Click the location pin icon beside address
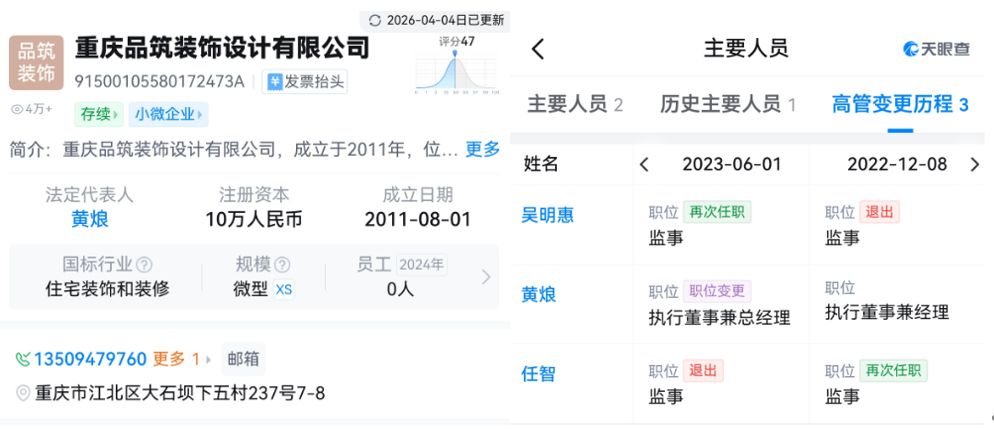 pyautogui.click(x=23, y=394)
